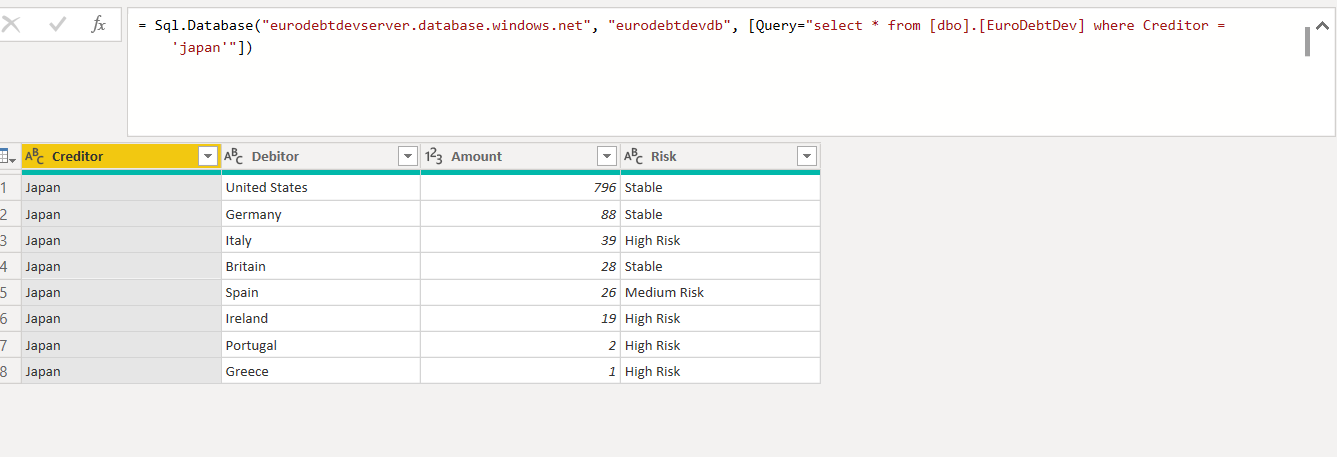Image resolution: width=1337 pixels, height=457 pixels.
Task: Select the Japan cell in the Germany row
Action: click(x=121, y=214)
